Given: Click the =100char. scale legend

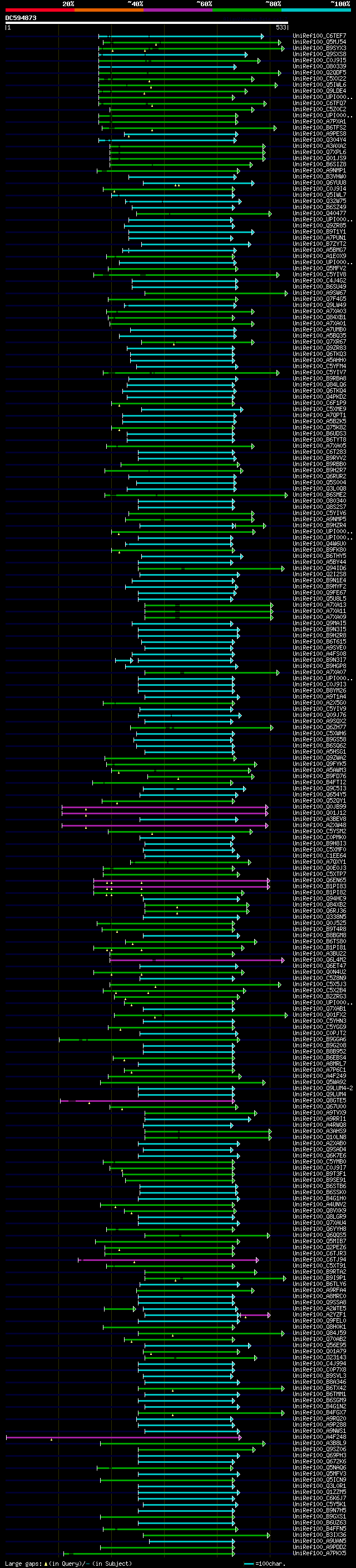Looking at the screenshot, I should [x=264, y=1563].
